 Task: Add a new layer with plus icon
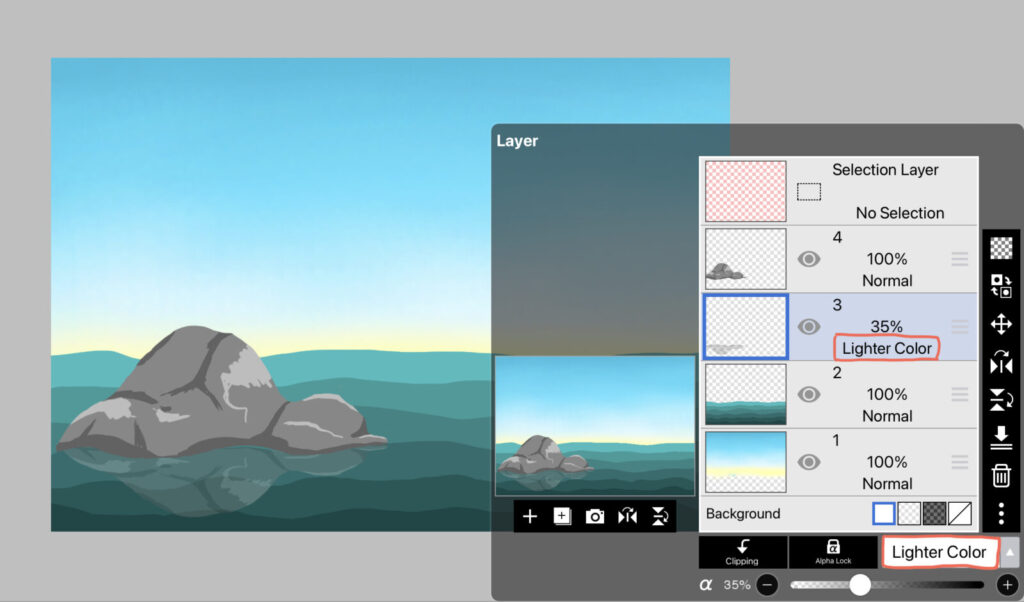[x=530, y=516]
